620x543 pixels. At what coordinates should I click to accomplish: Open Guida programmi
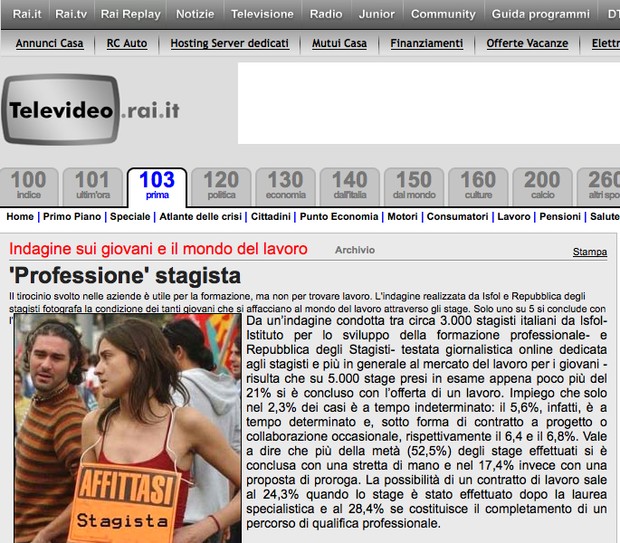[x=541, y=14]
